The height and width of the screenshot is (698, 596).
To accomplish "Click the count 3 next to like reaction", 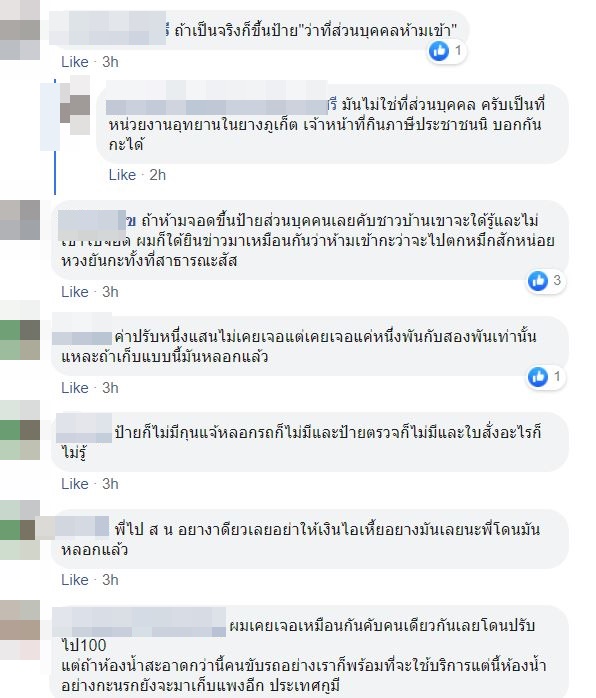I will [557, 280].
